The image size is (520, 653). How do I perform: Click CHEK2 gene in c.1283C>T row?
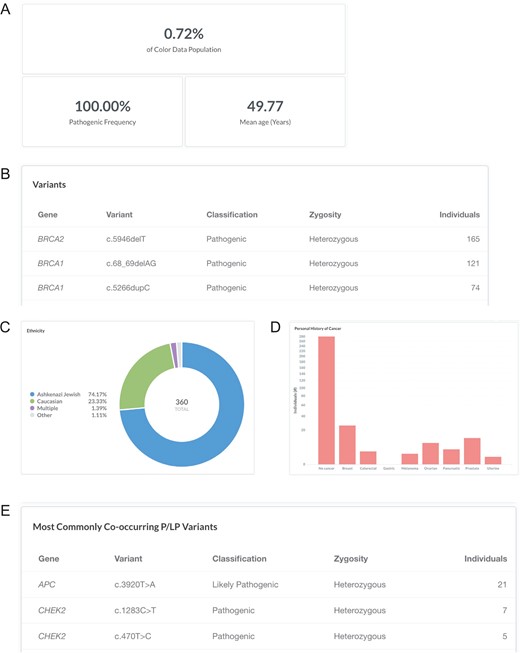52,611
